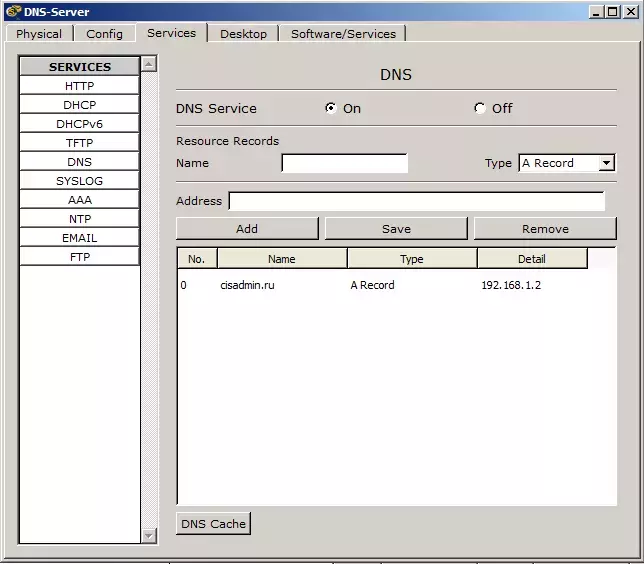The height and width of the screenshot is (564, 644).
Task: Click the services list scroll-down arrow
Action: point(149,536)
